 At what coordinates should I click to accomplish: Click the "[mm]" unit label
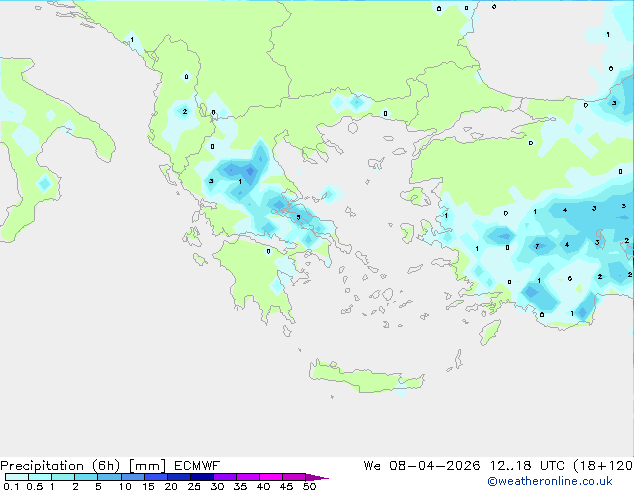point(147,466)
